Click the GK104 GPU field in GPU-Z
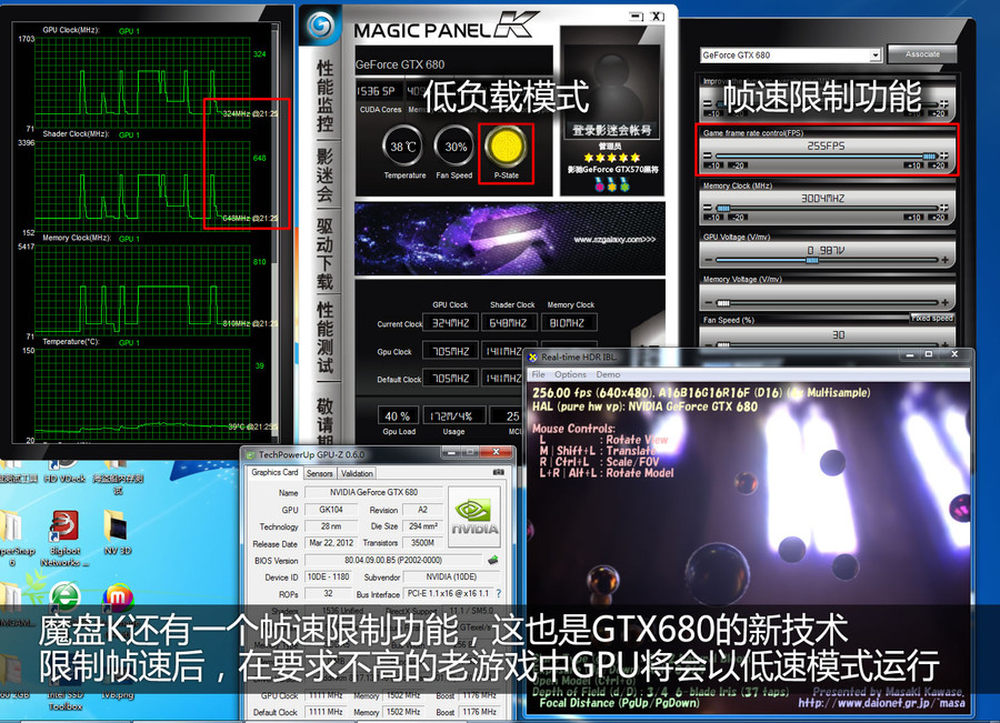Screen dimensions: 1000x723 click(331, 509)
